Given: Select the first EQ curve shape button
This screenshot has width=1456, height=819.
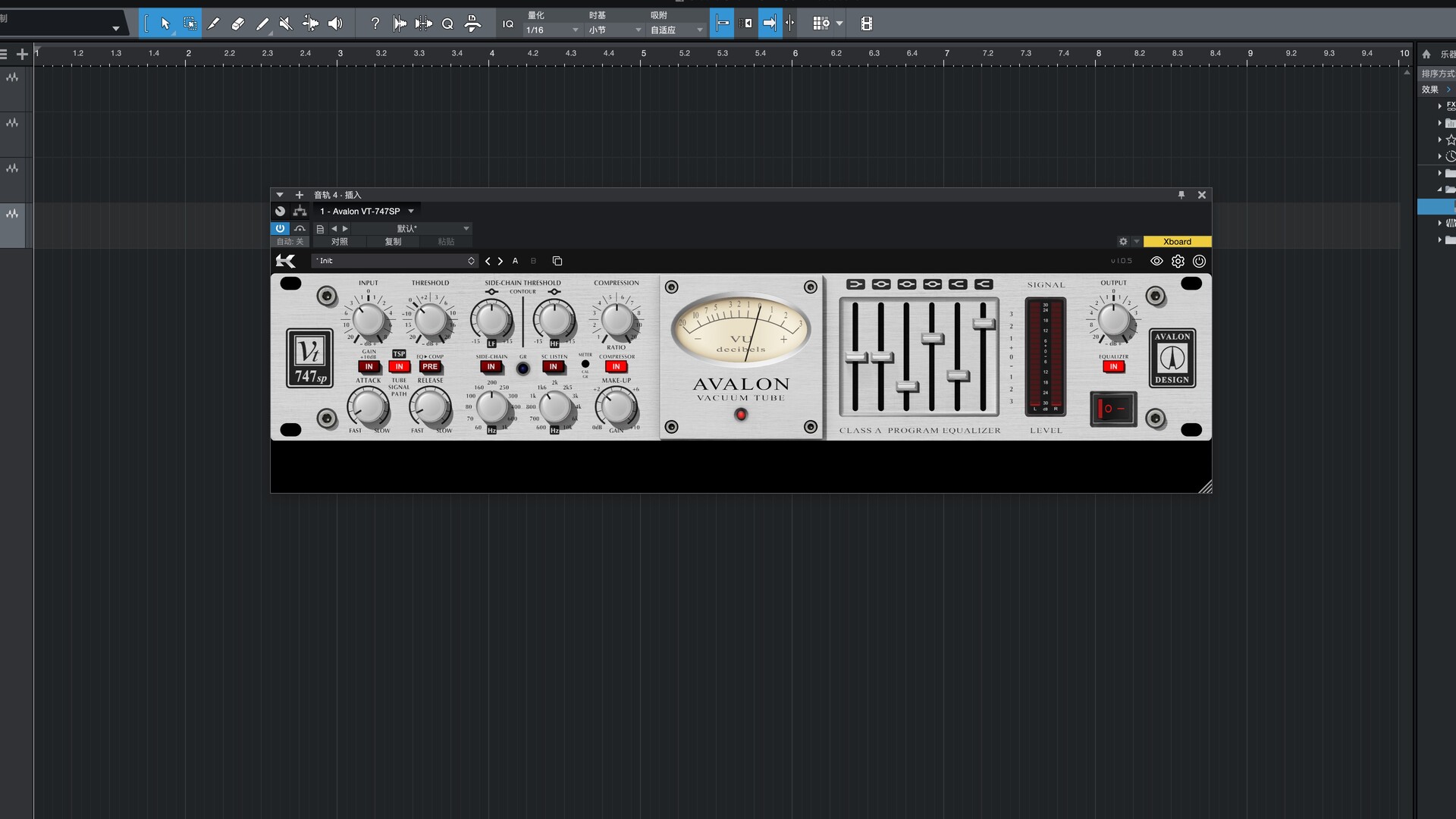Looking at the screenshot, I should pyautogui.click(x=855, y=284).
